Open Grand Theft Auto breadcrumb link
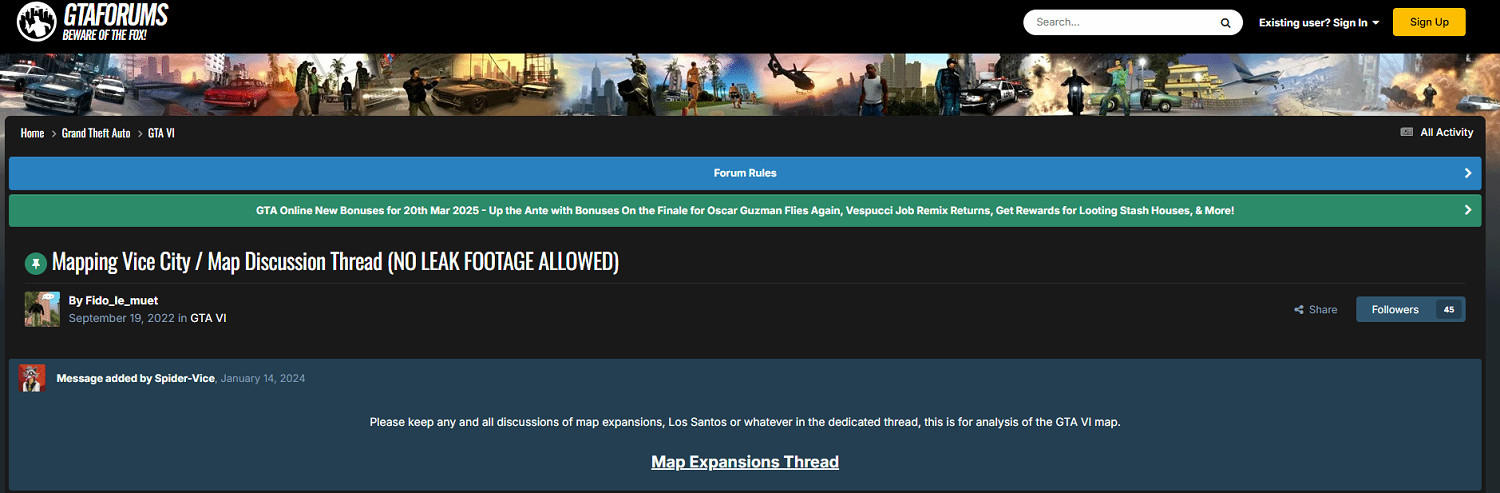Viewport: 1500px width, 493px height. point(96,133)
